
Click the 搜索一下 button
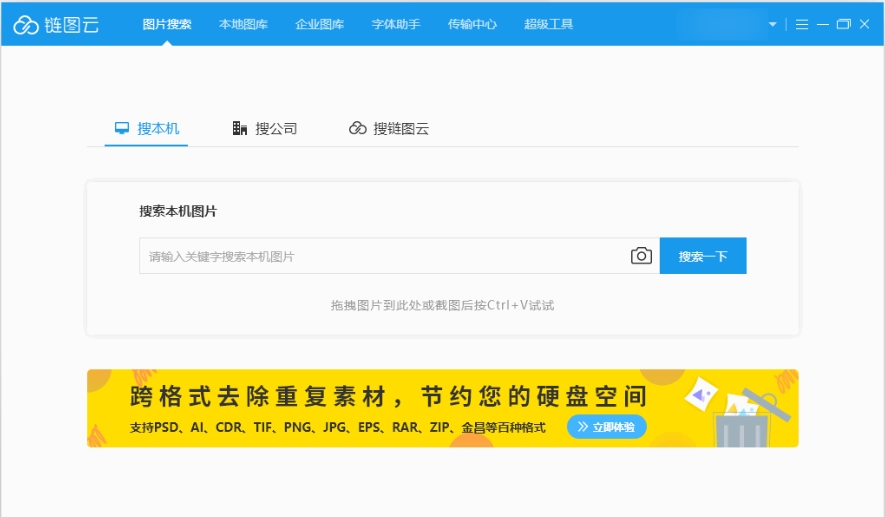coord(703,256)
